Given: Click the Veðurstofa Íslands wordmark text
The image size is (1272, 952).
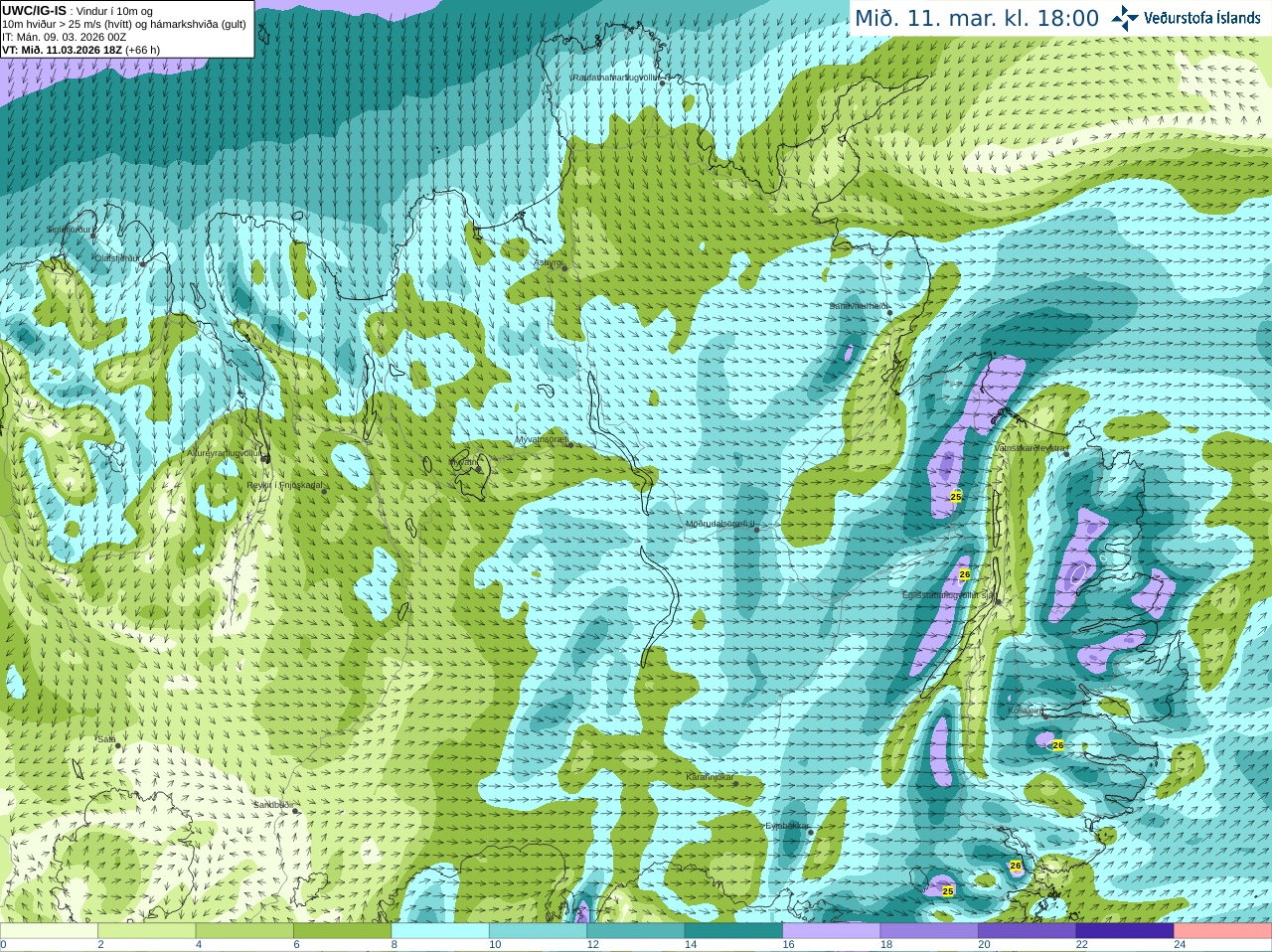Looking at the screenshot, I should click(1201, 18).
